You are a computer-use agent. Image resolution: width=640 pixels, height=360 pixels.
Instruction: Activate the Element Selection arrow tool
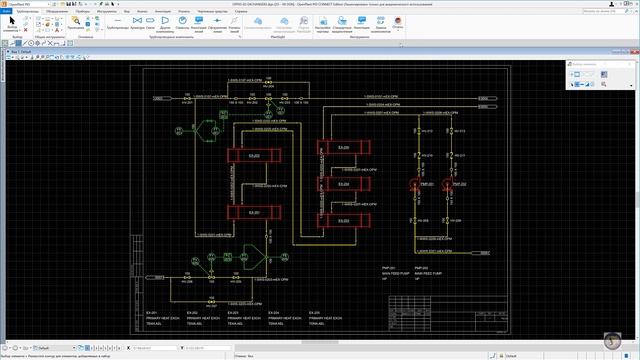coord(12,20)
